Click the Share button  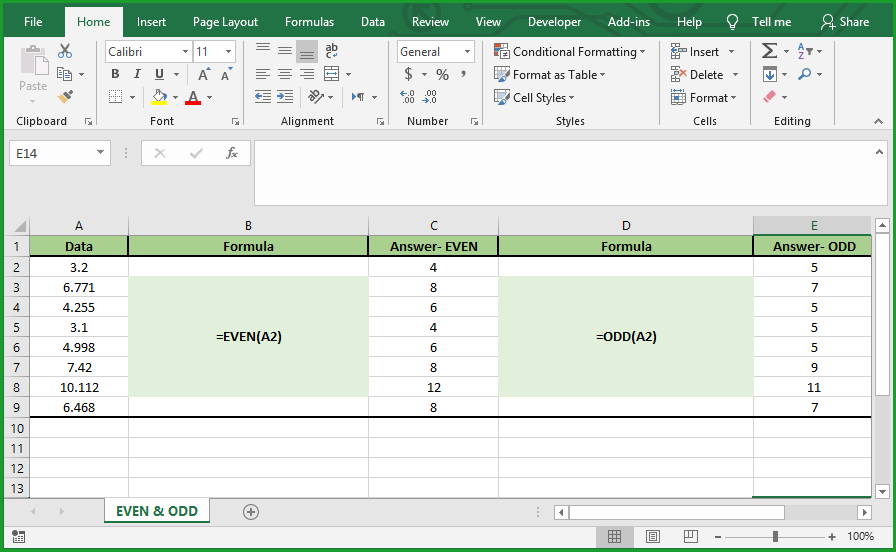[x=845, y=22]
